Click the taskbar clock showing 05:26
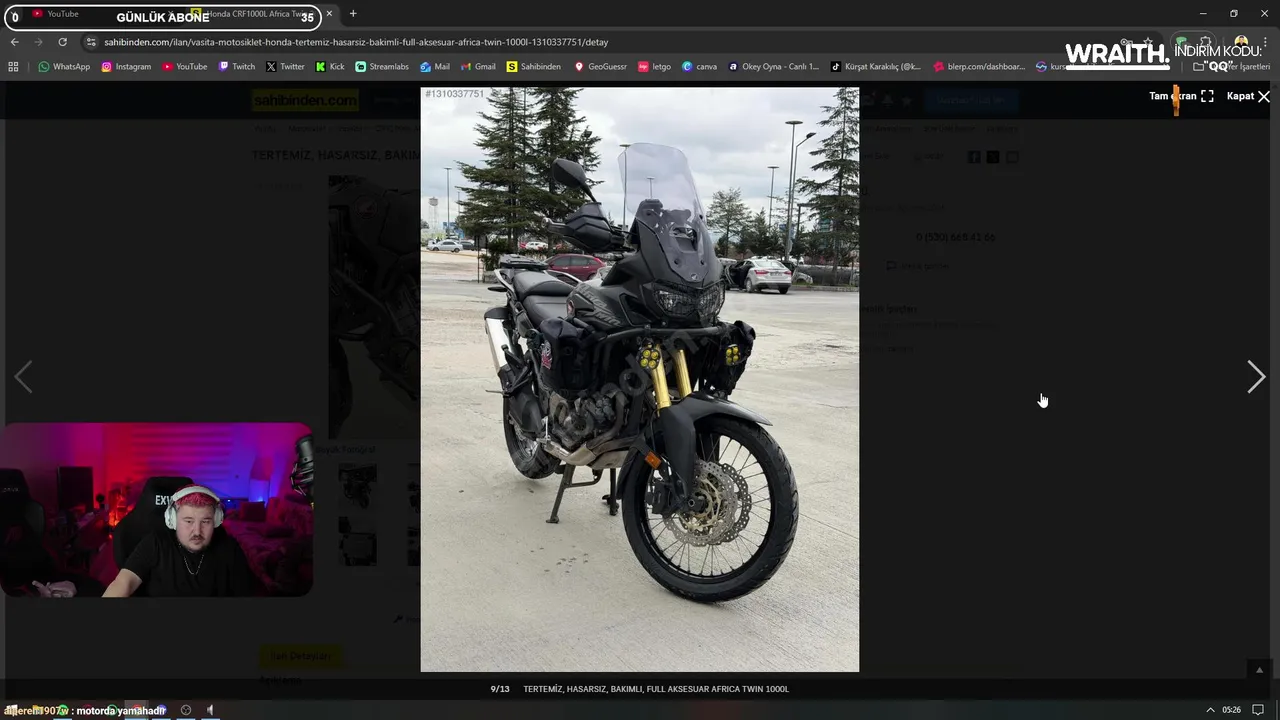The height and width of the screenshot is (720, 1280). [1231, 710]
